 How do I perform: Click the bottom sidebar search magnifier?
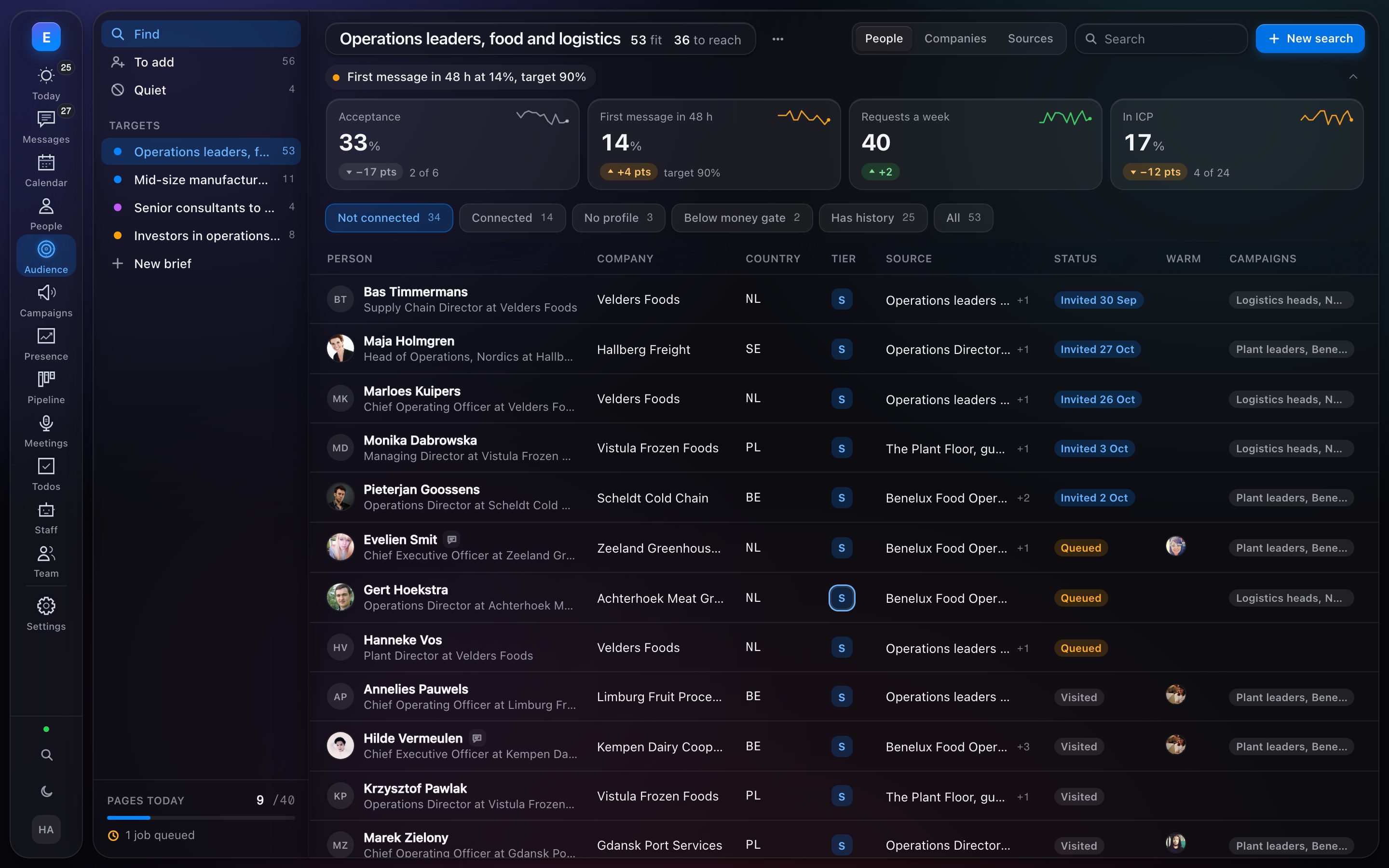[46, 755]
